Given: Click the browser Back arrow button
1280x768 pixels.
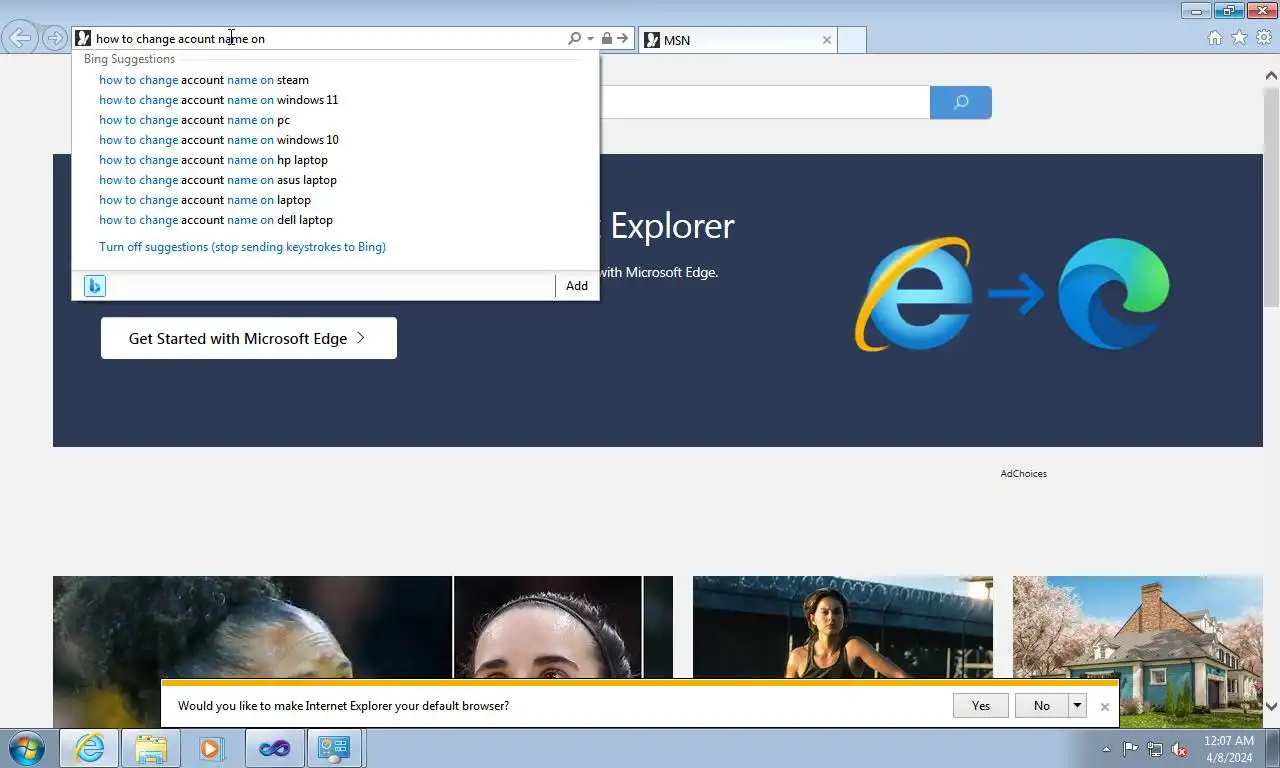Looking at the screenshot, I should pyautogui.click(x=21, y=39).
